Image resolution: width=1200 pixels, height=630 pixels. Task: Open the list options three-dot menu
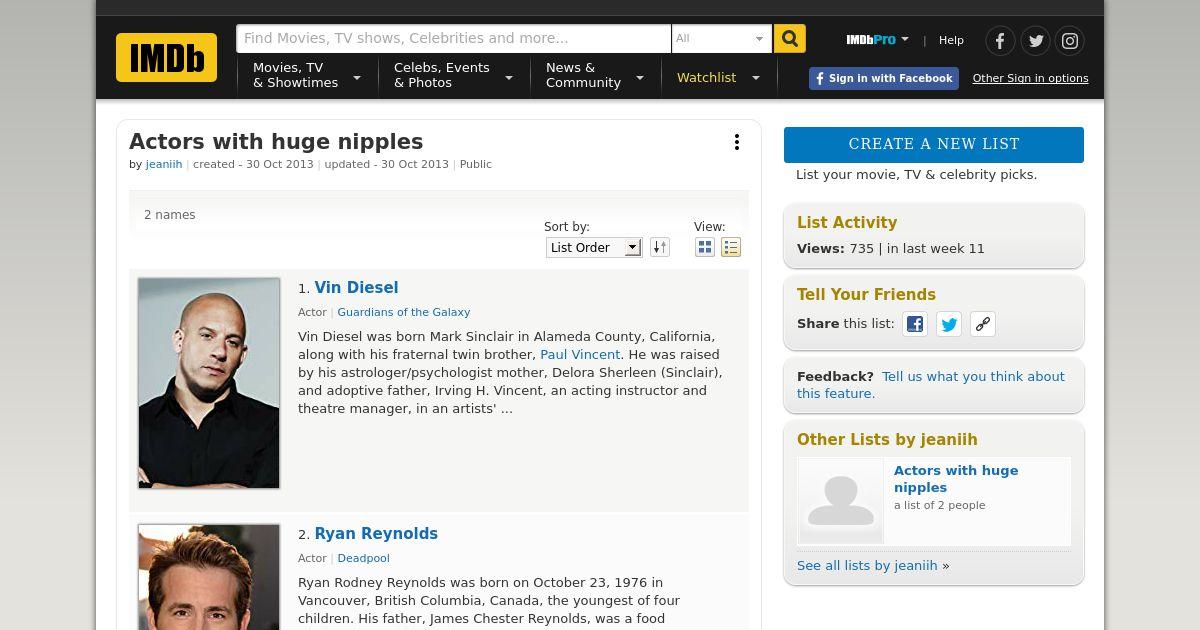click(x=737, y=142)
